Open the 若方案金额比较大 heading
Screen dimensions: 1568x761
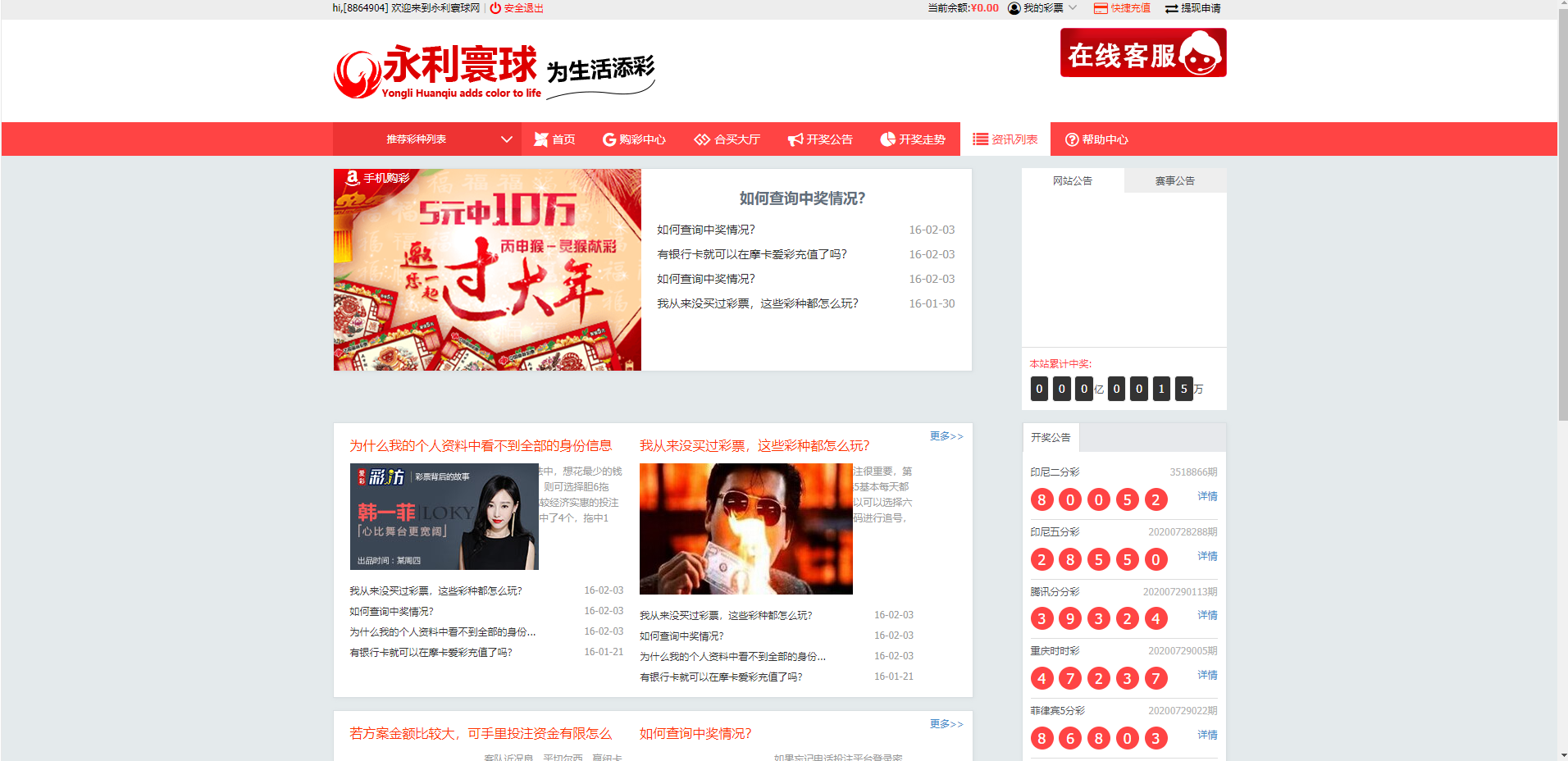pos(481,734)
